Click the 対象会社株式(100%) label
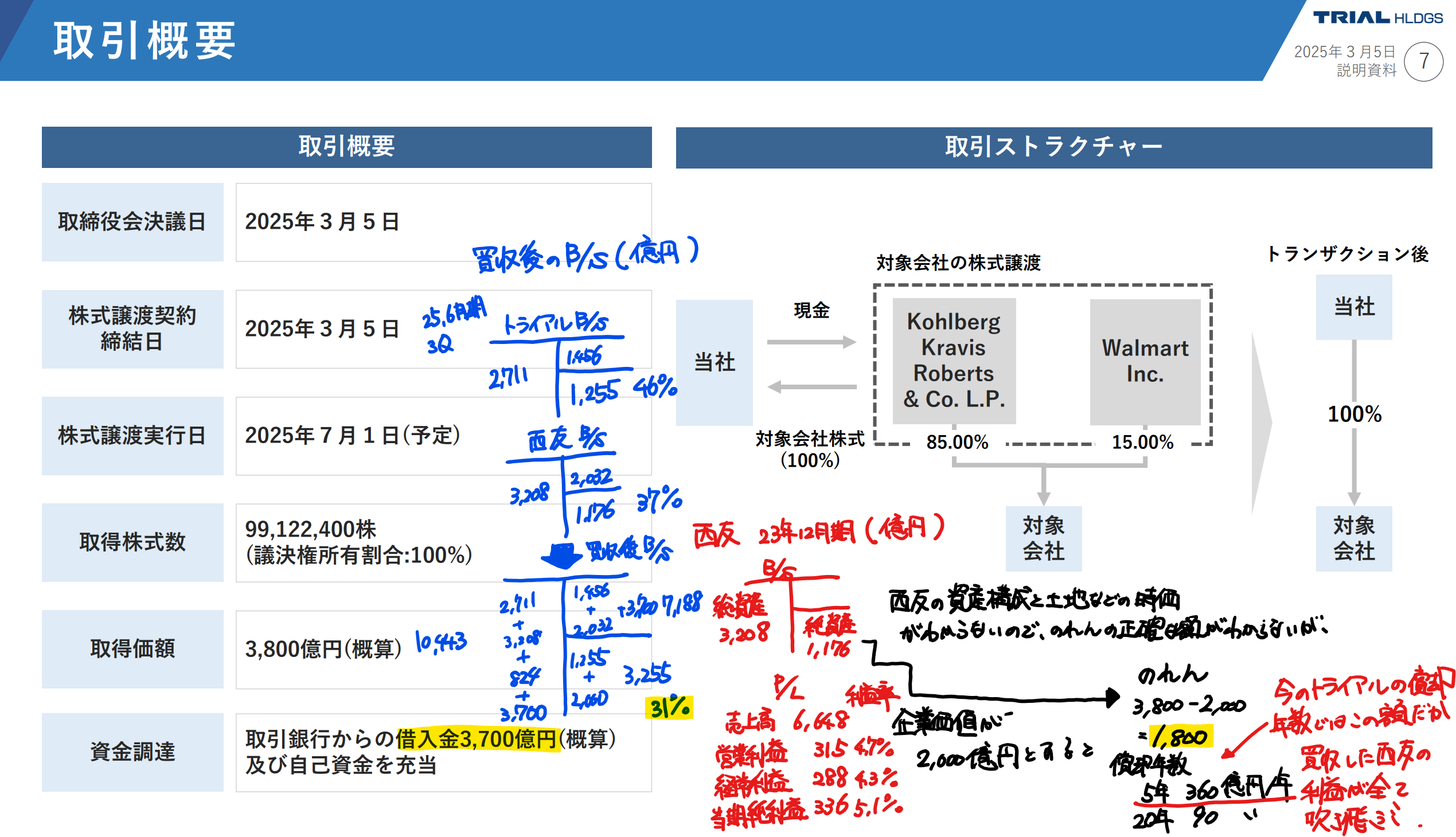This screenshot has width=1456, height=837. (810, 449)
